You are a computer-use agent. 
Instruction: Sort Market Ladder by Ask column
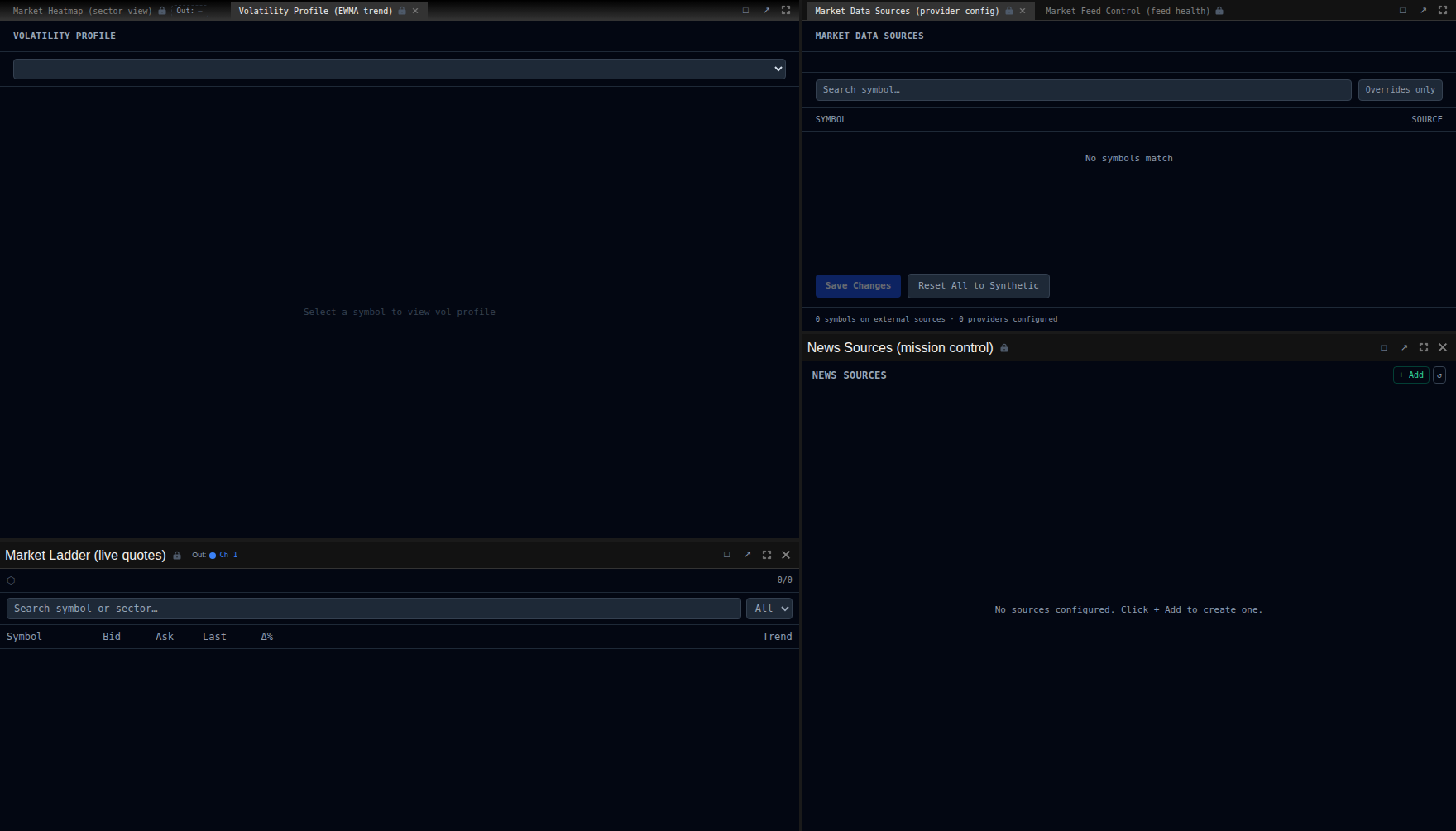click(165, 637)
